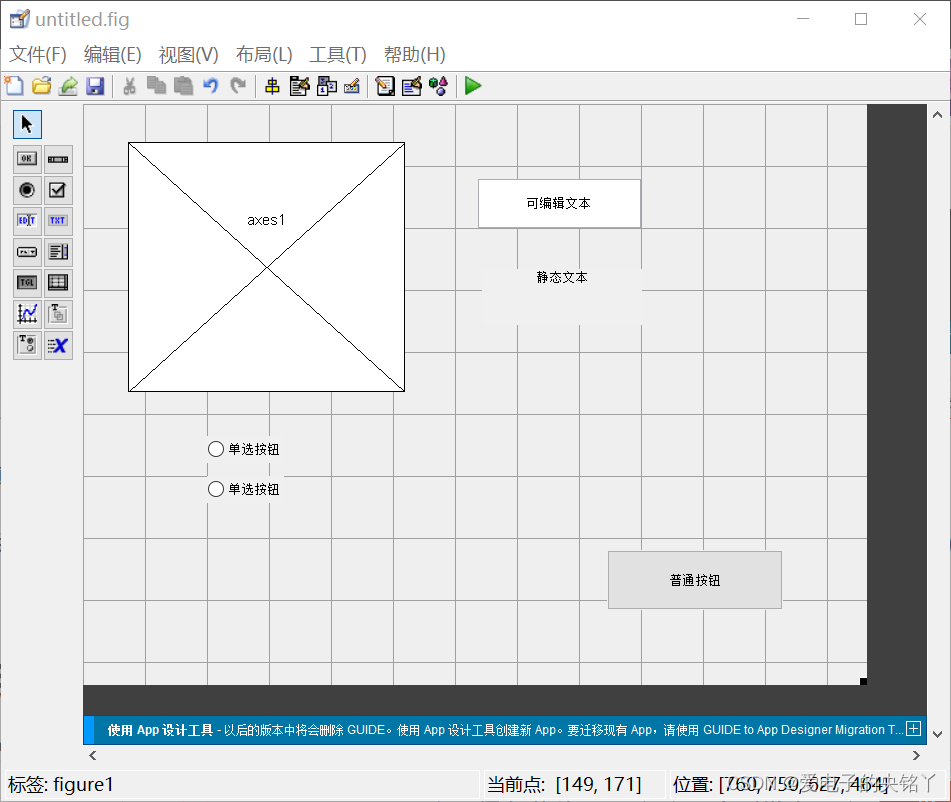Pick the Button Group component tool
The image size is (951, 802).
click(x=27, y=345)
